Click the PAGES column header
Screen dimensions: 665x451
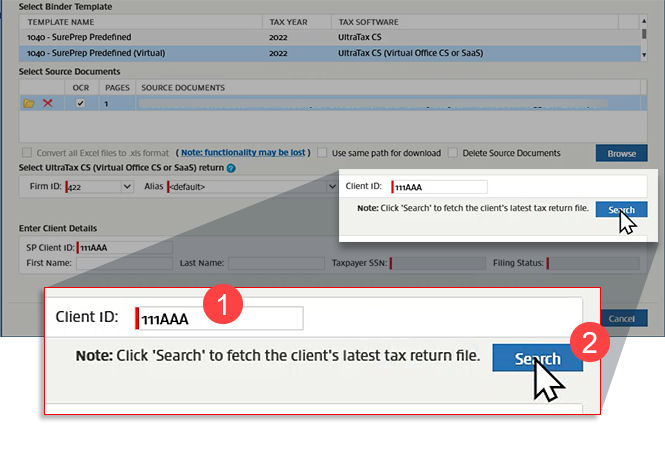[117, 88]
